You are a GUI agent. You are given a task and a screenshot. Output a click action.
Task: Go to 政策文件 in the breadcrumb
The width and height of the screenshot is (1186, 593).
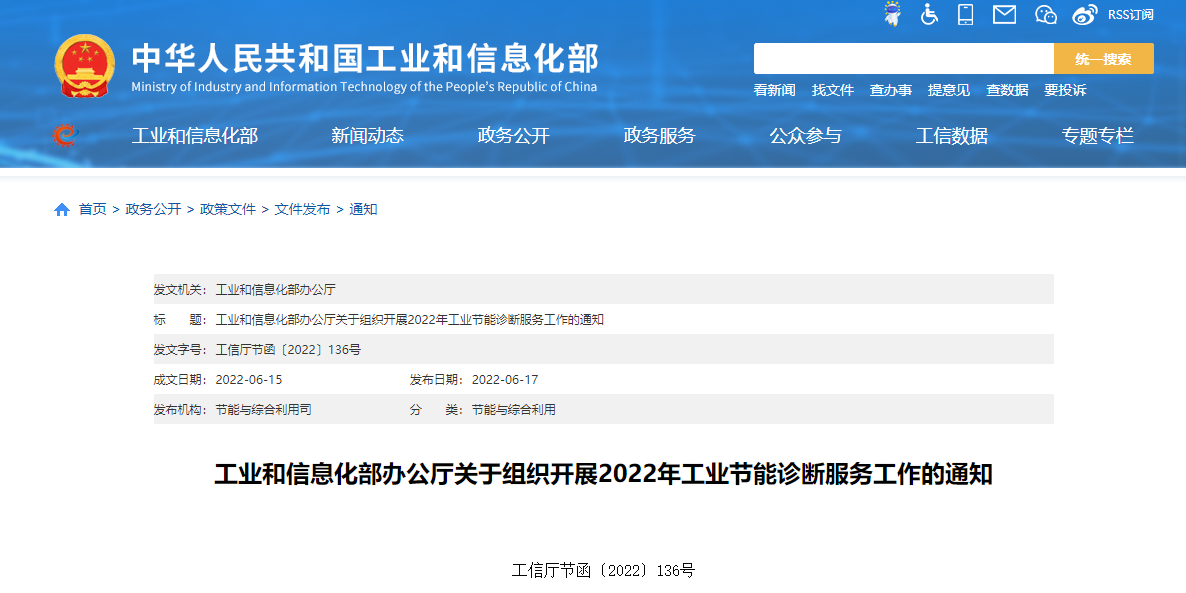click(228, 209)
